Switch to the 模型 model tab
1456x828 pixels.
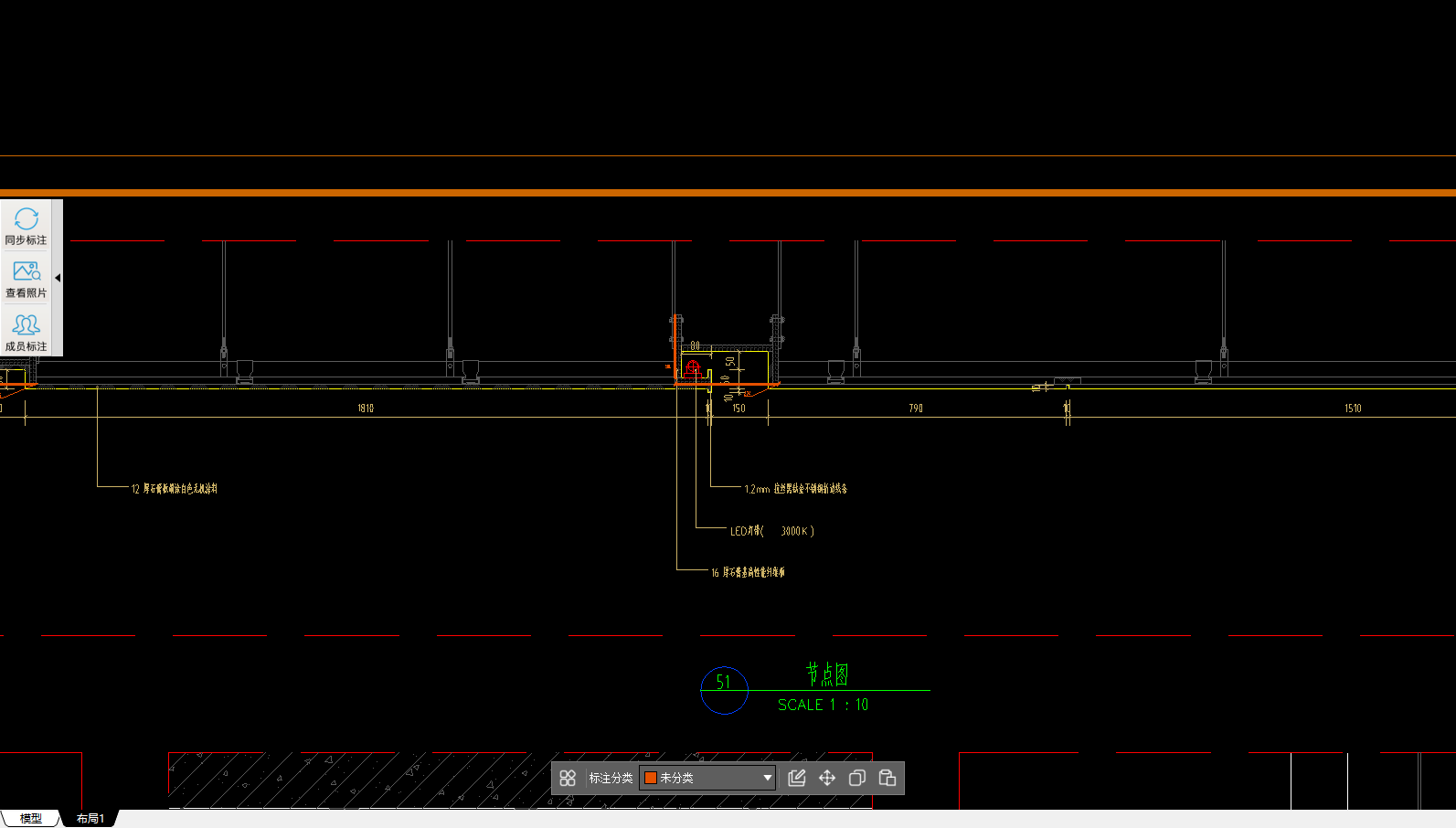tap(30, 819)
